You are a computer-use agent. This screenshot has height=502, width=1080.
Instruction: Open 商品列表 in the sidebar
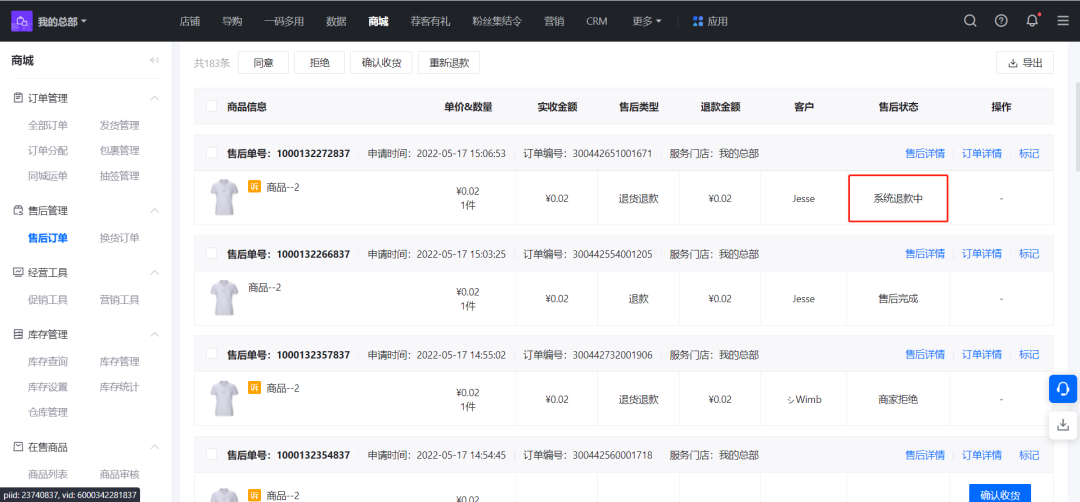(x=48, y=474)
